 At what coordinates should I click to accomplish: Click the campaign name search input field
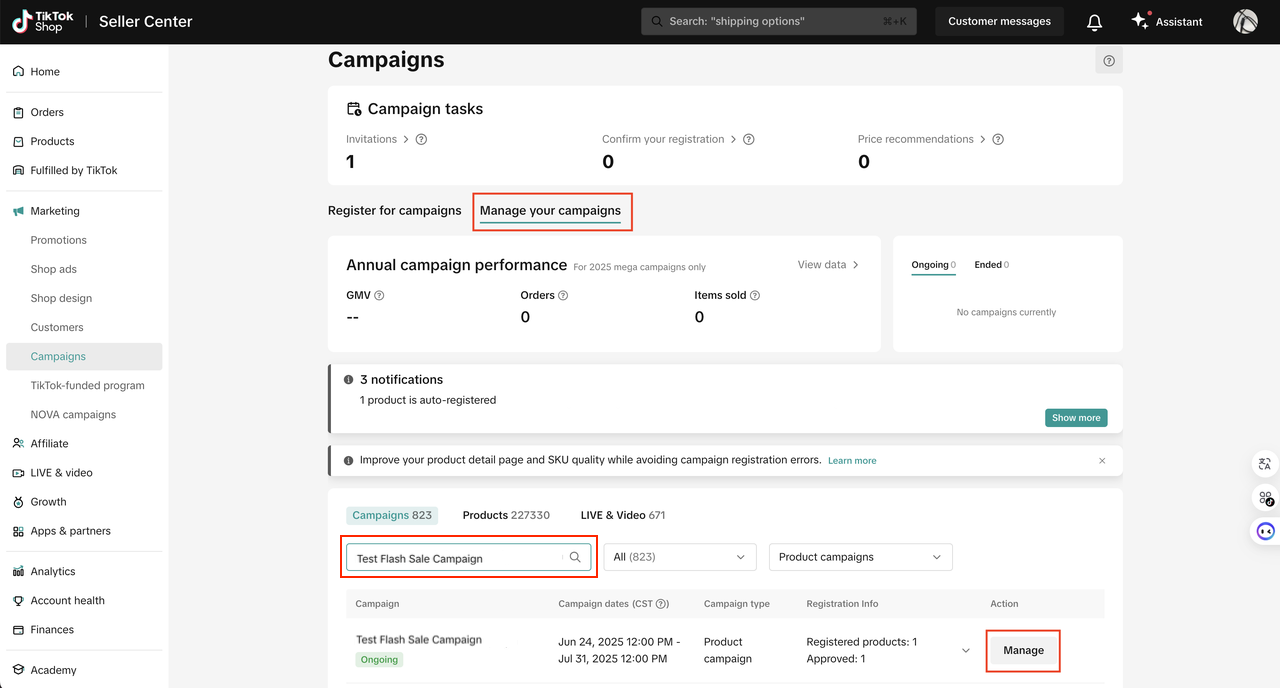click(x=455, y=558)
